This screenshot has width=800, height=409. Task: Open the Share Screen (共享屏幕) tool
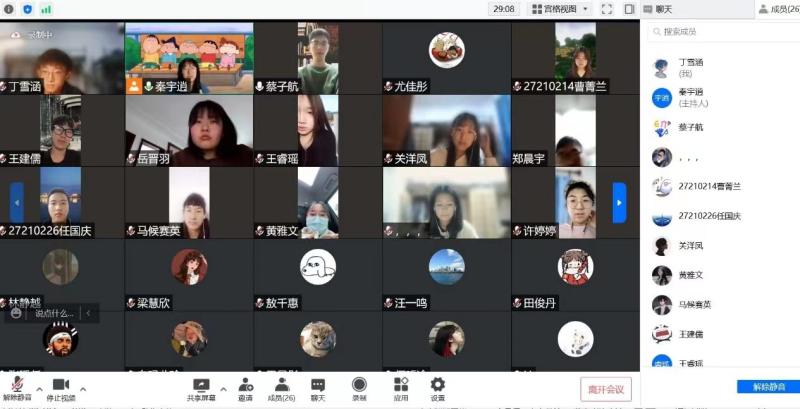(201, 388)
